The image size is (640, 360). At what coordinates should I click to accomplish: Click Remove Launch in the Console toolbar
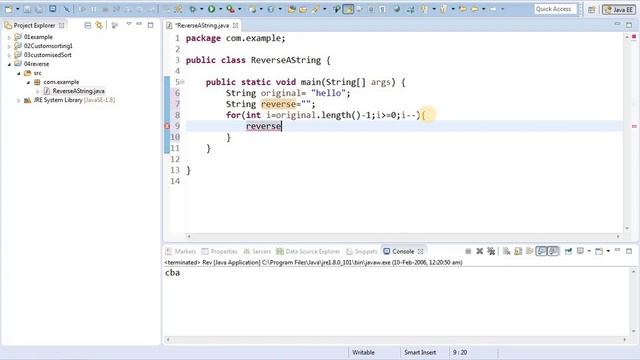coord(480,251)
